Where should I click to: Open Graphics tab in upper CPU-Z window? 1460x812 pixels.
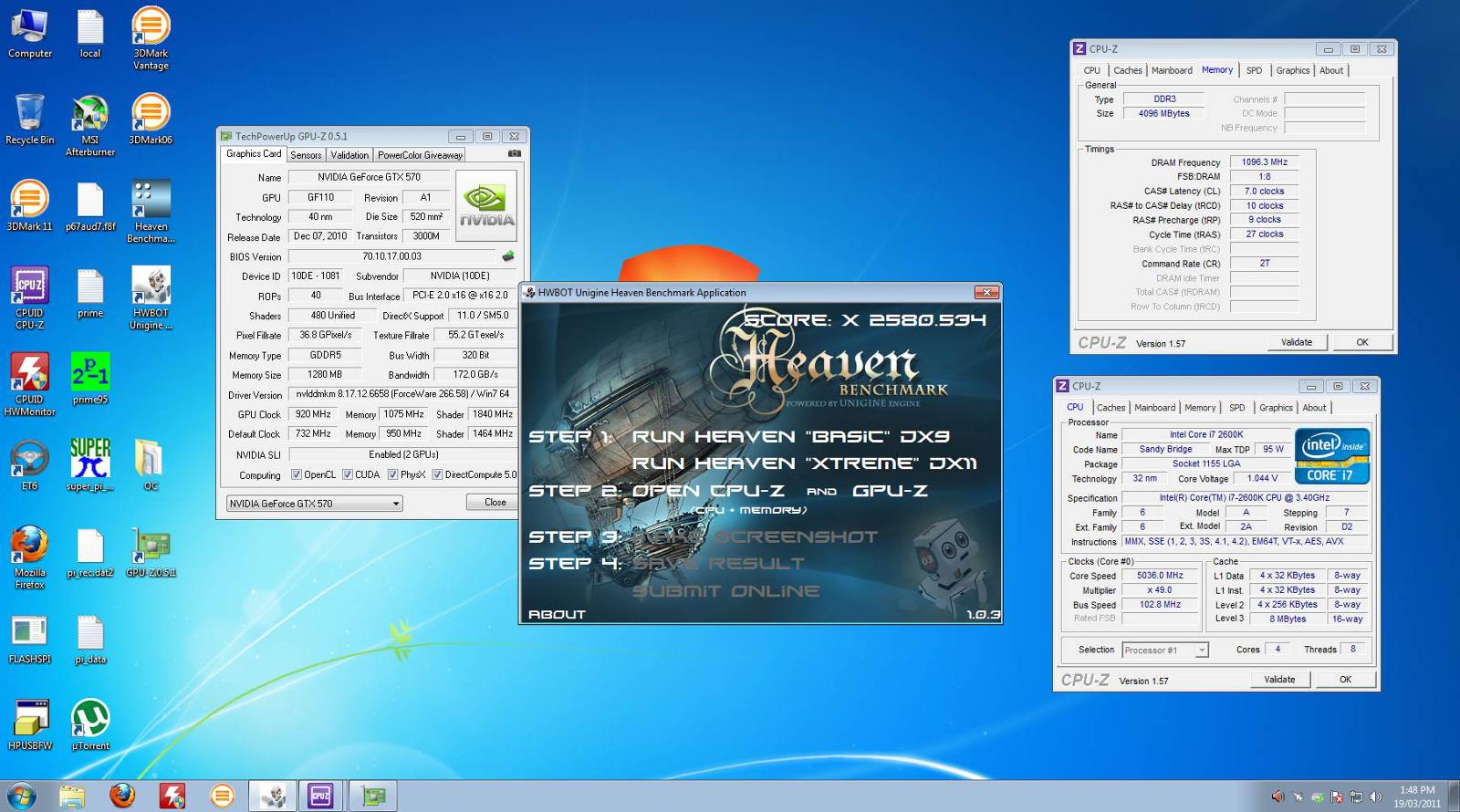pyautogui.click(x=1292, y=70)
